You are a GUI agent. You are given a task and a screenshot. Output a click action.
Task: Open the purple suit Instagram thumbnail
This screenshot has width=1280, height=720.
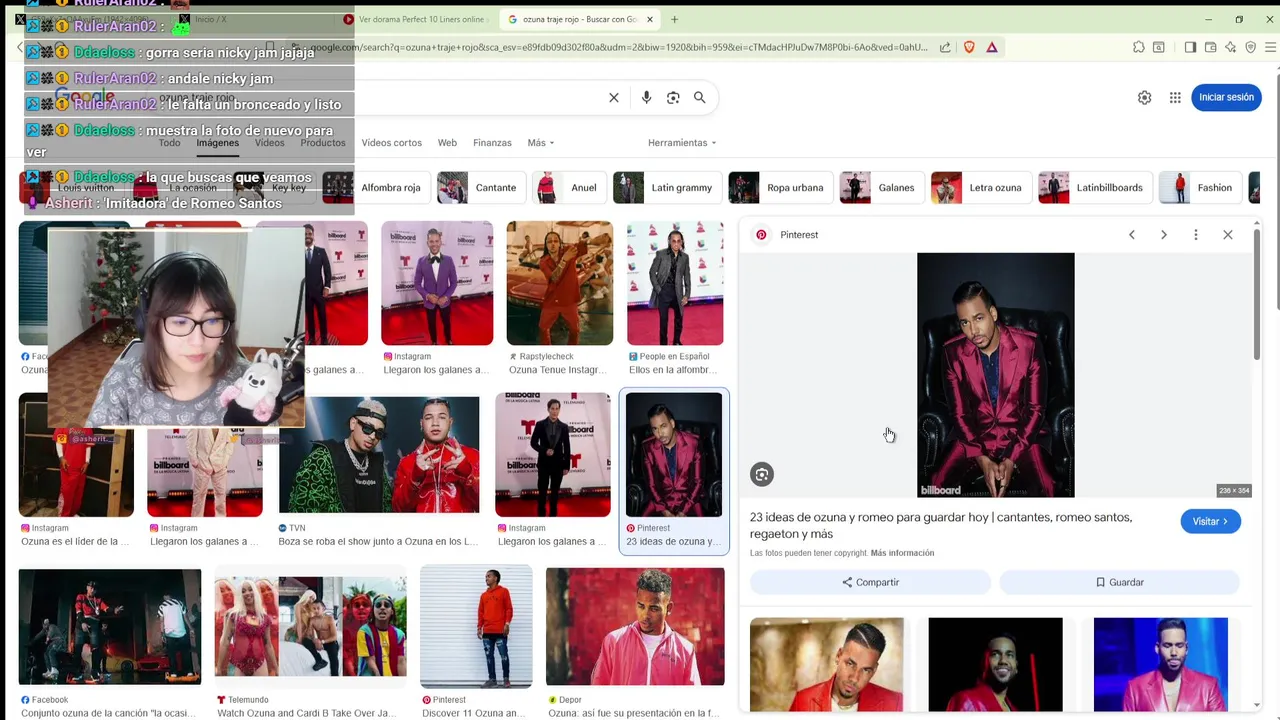point(437,283)
